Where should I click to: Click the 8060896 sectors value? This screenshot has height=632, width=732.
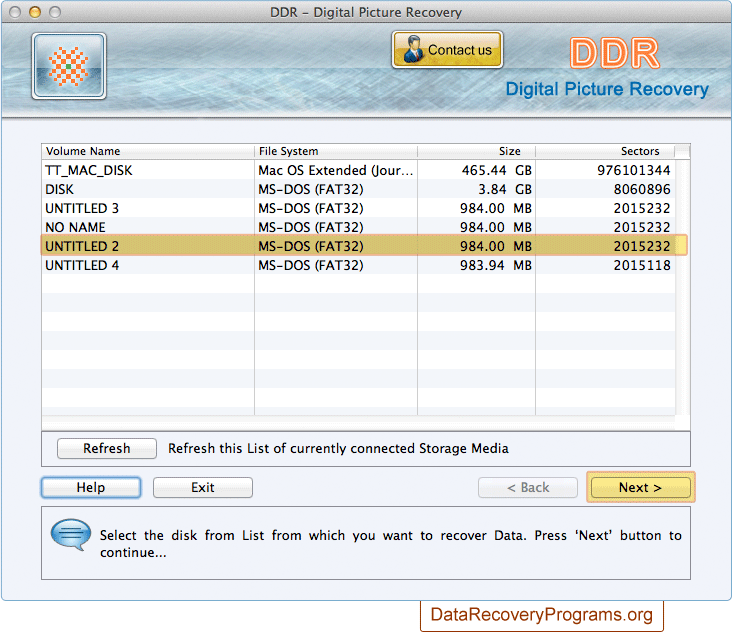tap(642, 189)
